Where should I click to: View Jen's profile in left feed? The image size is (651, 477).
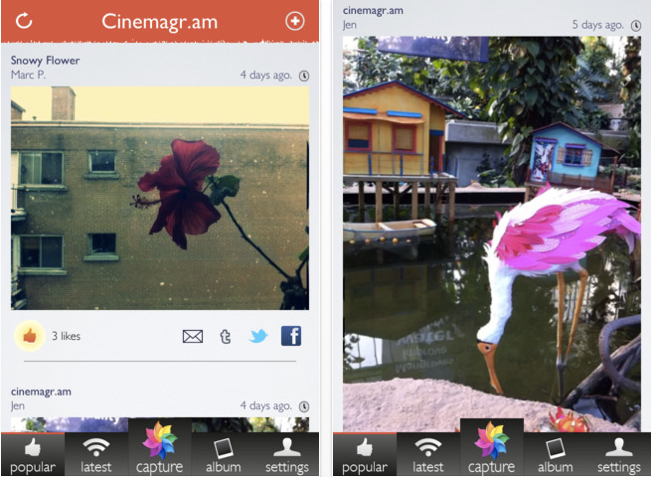click(x=18, y=406)
